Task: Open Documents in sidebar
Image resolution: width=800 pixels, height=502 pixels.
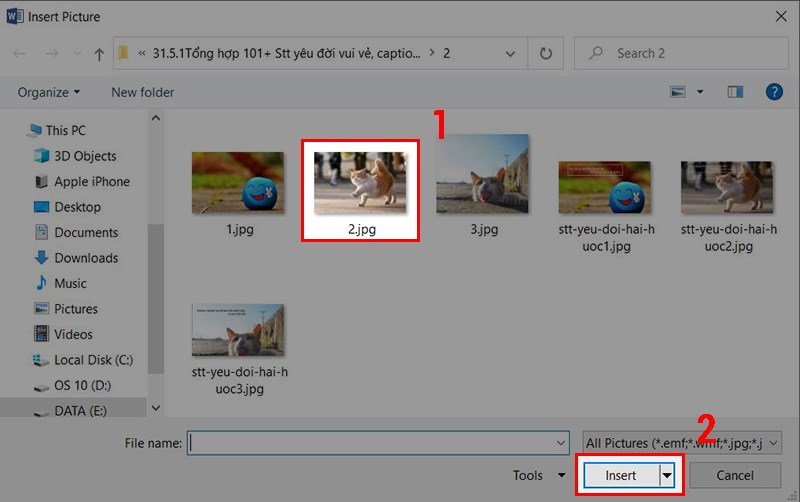Action: 86,233
